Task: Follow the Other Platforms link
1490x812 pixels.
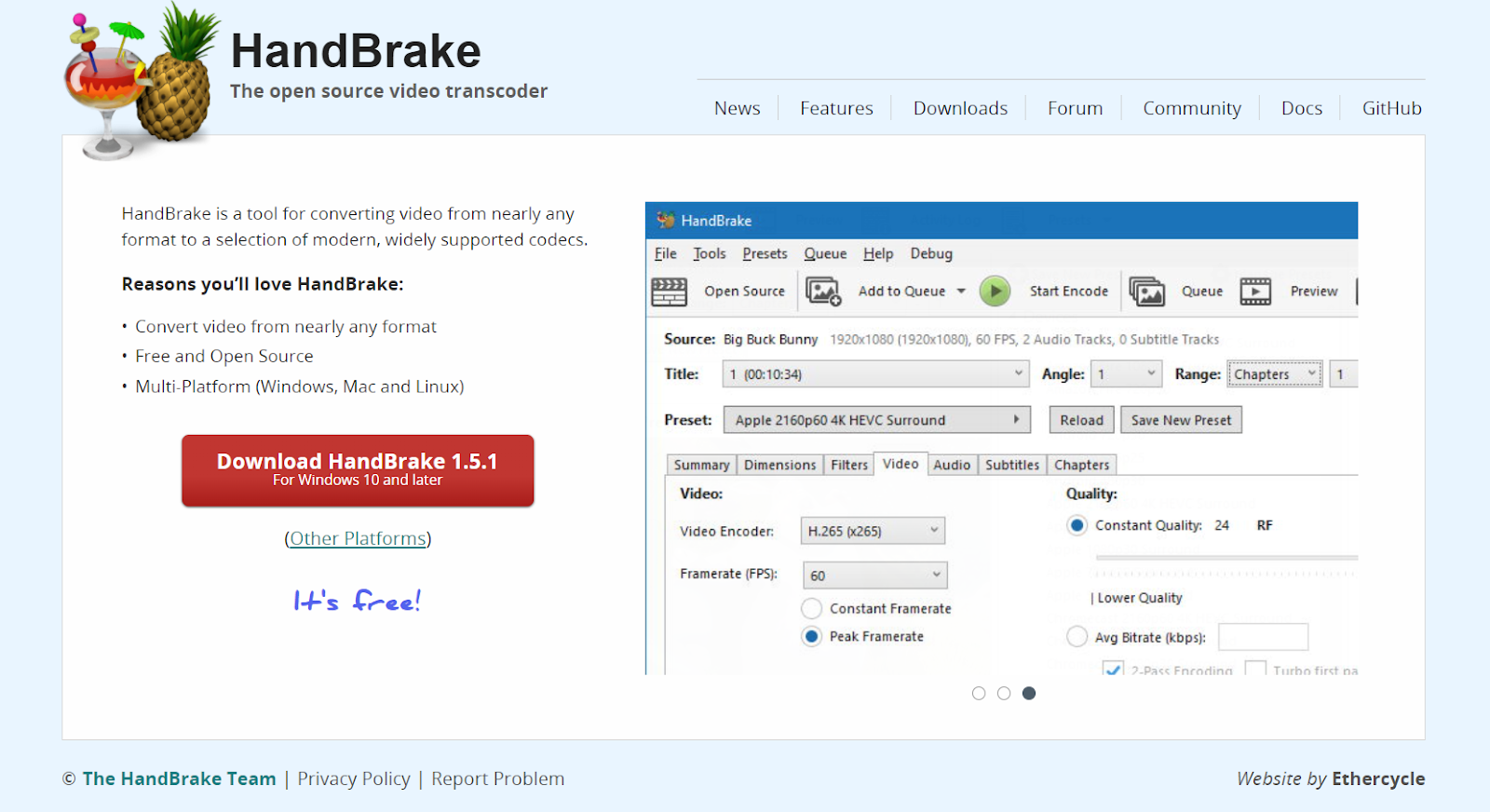Action: [358, 538]
